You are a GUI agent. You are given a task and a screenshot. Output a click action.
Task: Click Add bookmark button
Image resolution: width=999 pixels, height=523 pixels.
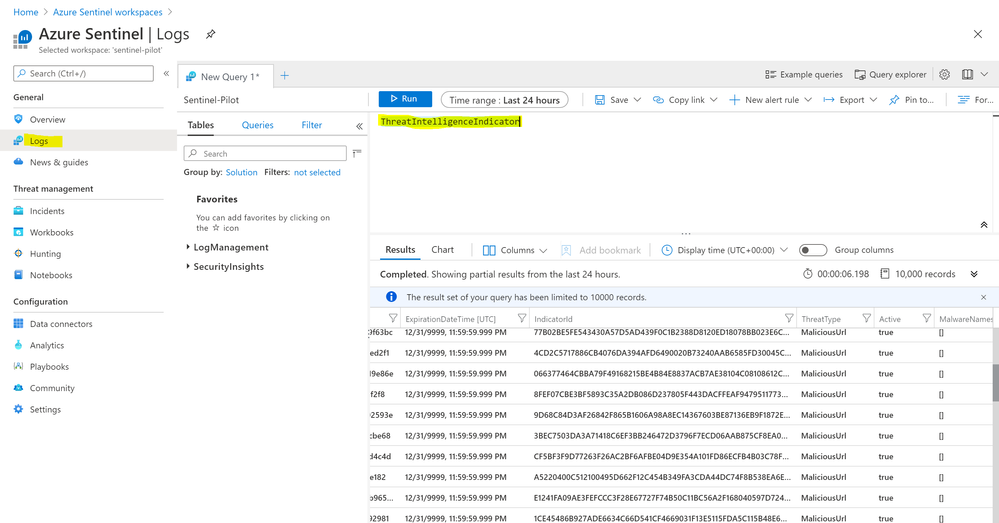point(601,250)
